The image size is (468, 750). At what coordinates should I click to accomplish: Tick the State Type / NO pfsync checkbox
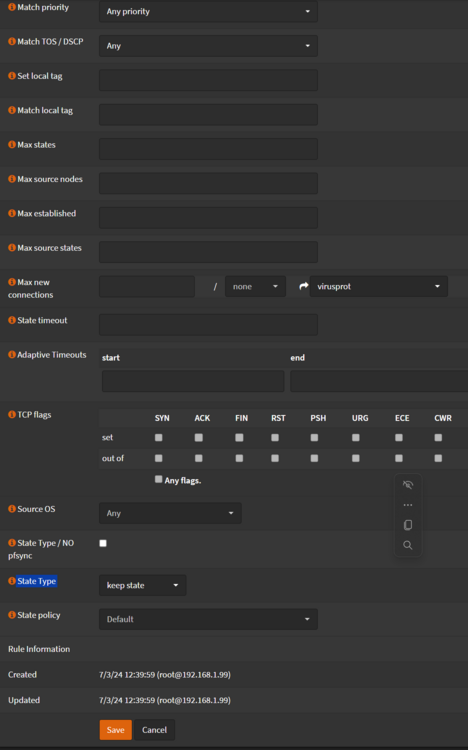coord(103,543)
